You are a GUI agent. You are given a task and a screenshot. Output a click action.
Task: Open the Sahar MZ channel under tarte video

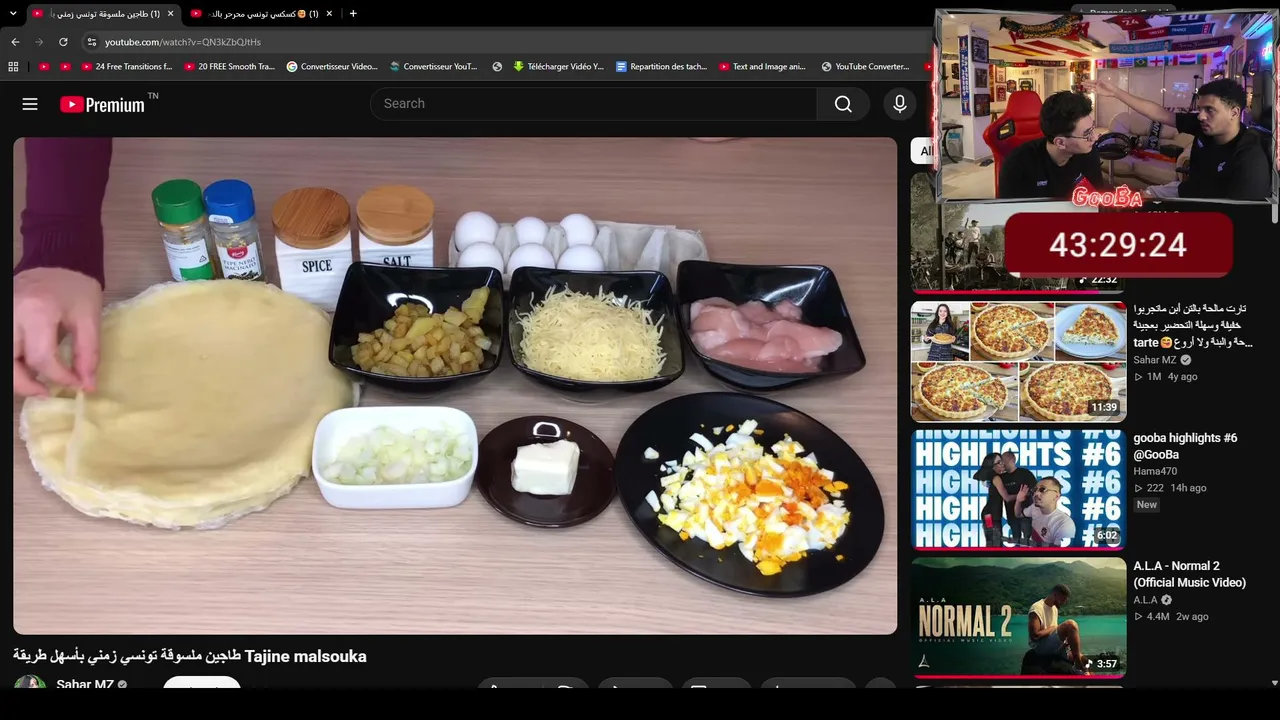coord(1155,360)
